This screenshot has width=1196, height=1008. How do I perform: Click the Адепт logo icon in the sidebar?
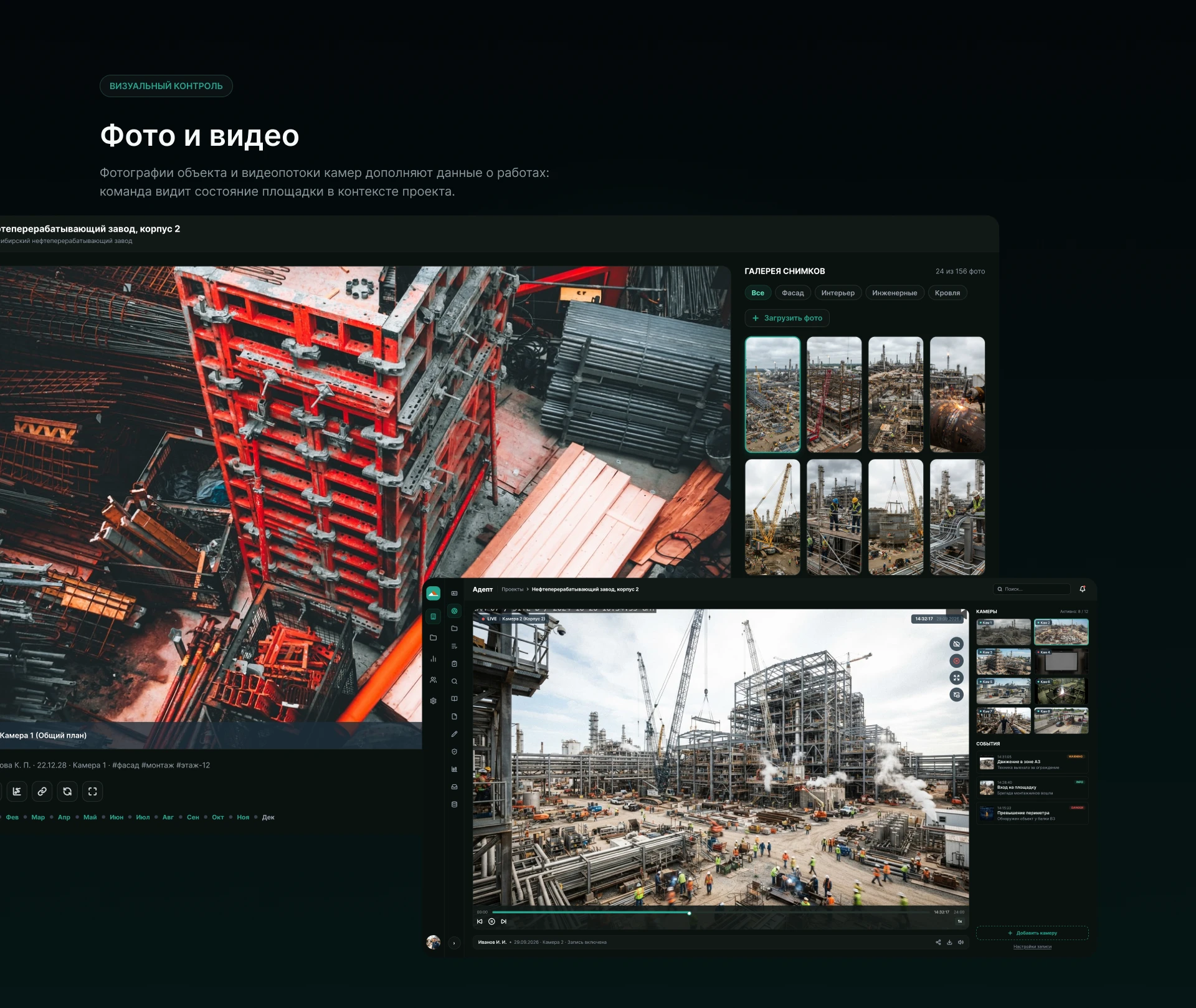[x=433, y=594]
